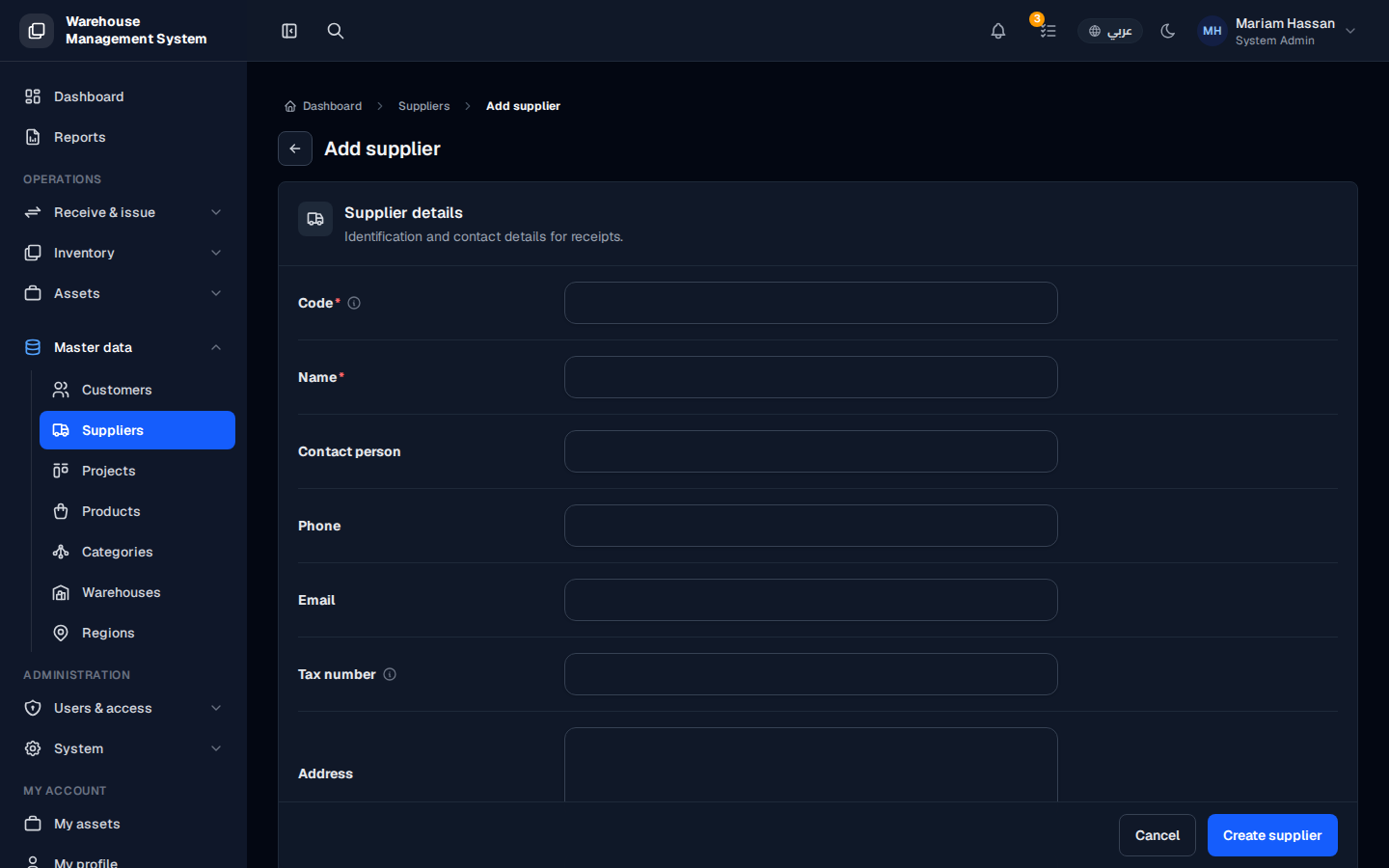Focus the Code input field
This screenshot has width=1389, height=868.
click(x=811, y=303)
